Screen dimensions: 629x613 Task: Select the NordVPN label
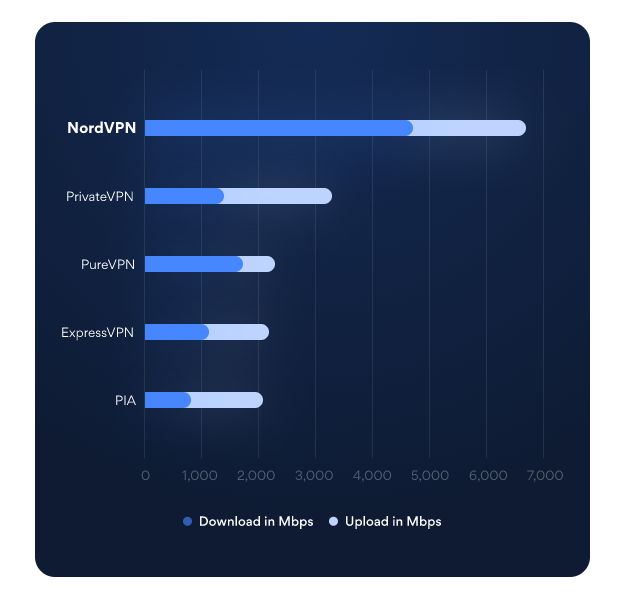coord(101,128)
